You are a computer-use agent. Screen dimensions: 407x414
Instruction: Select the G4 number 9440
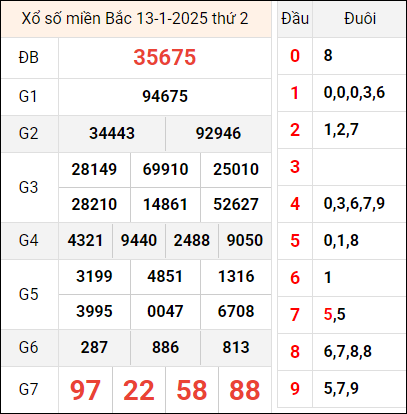[139, 240]
